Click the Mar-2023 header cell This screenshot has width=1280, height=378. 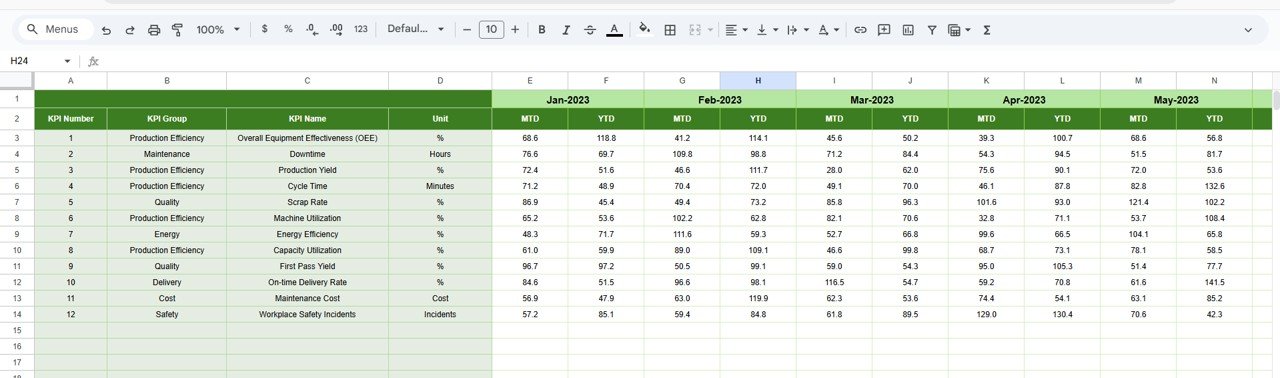(x=872, y=99)
